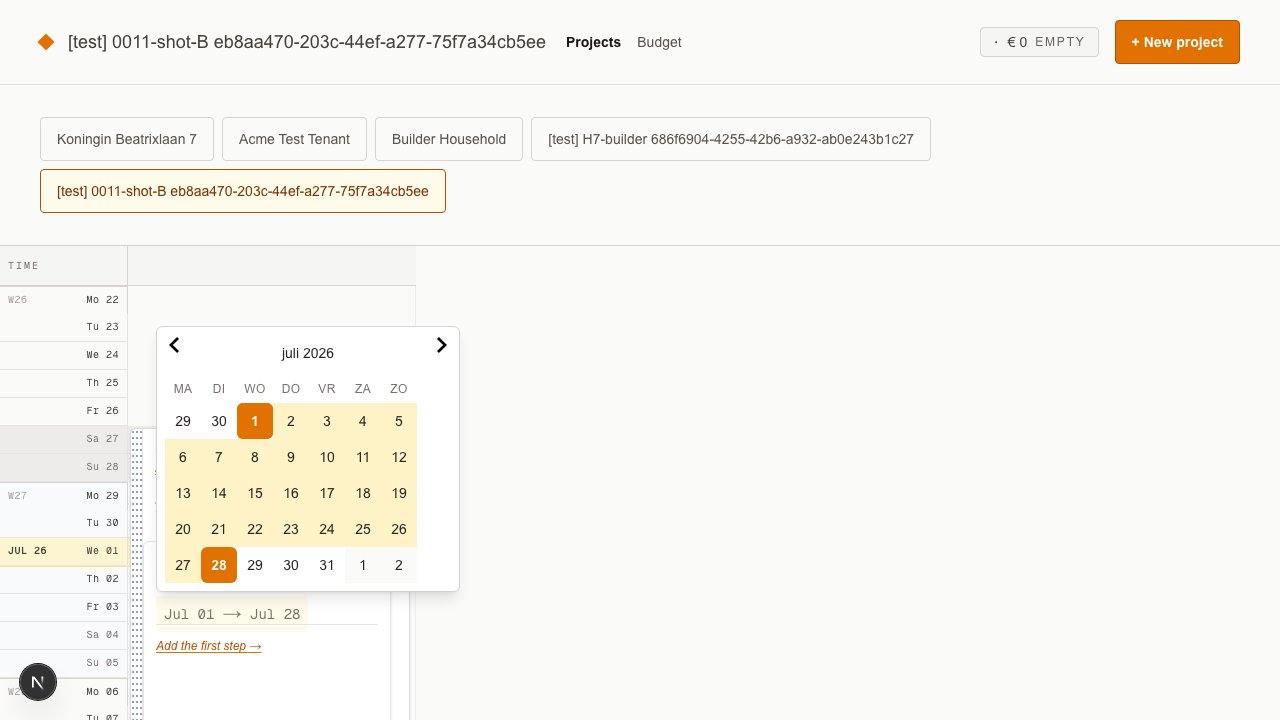
Task: Choose July 10 in the date picker
Action: pyautogui.click(x=327, y=457)
